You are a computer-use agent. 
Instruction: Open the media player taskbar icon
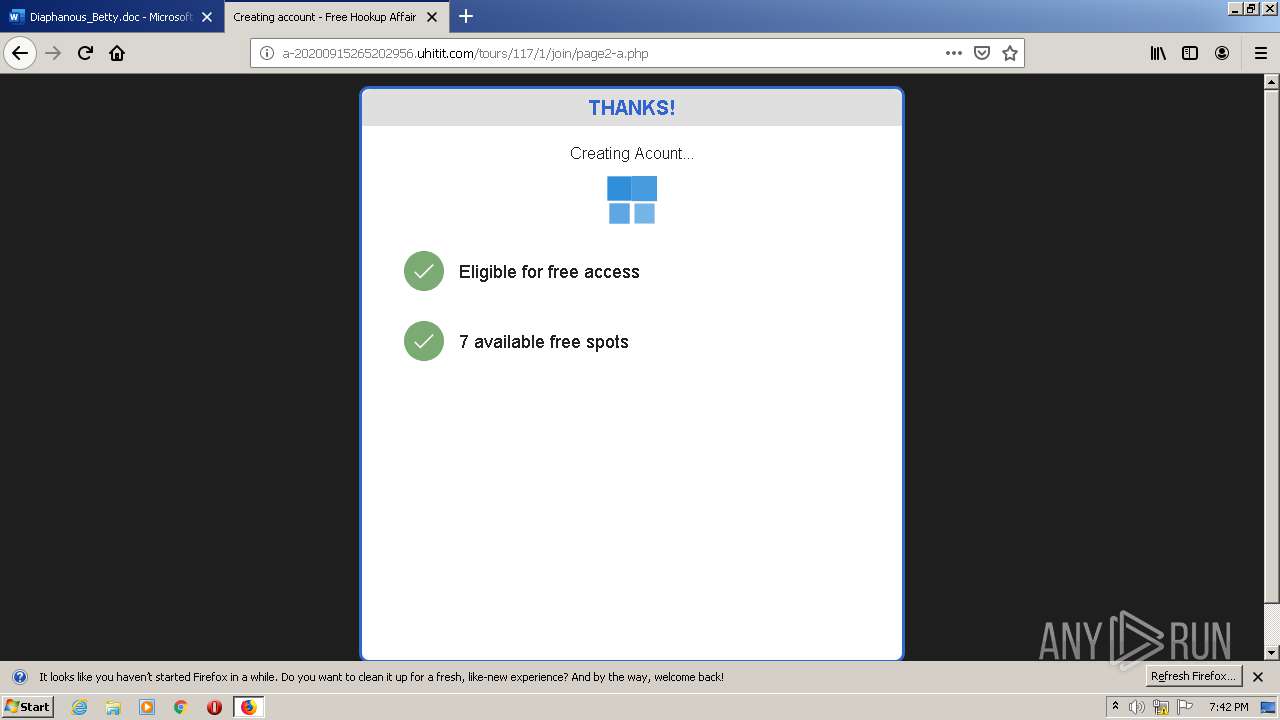pos(147,707)
